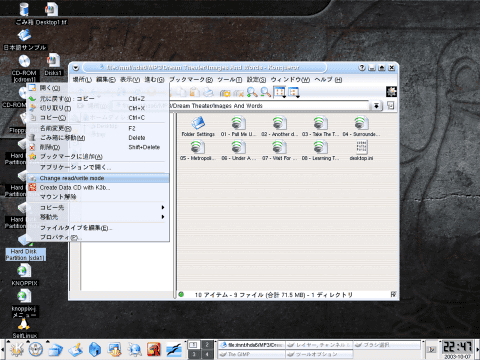480x360 pixels.
Task: Choose プロパティ(P)... in the context menu
Action: click(x=98, y=237)
